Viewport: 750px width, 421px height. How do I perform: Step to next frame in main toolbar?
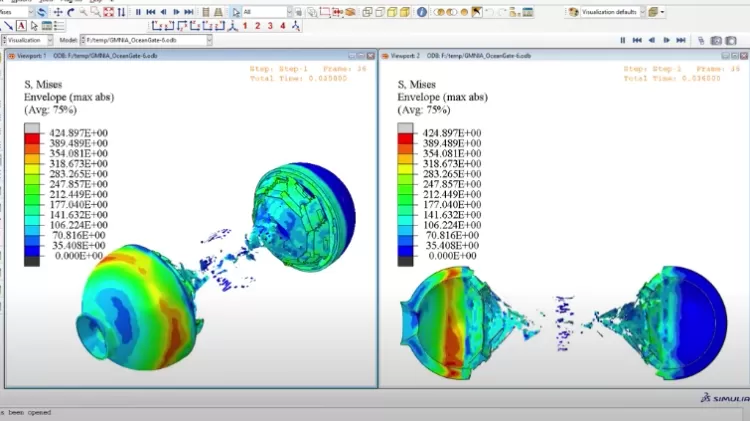pos(176,12)
